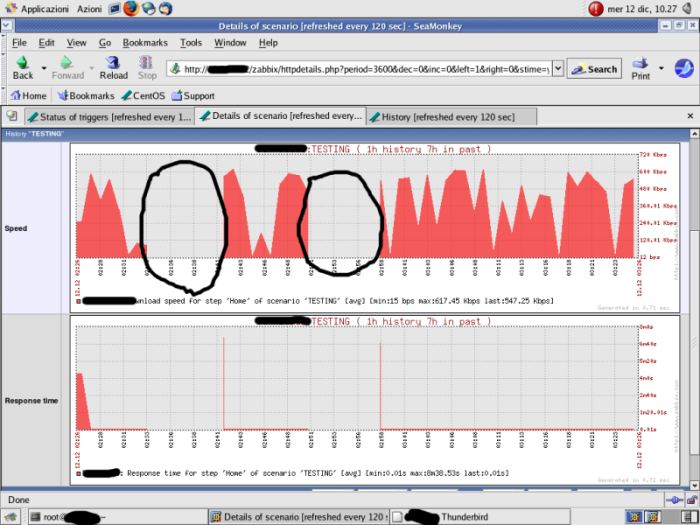Click the Response time row label

pyautogui.click(x=31, y=400)
